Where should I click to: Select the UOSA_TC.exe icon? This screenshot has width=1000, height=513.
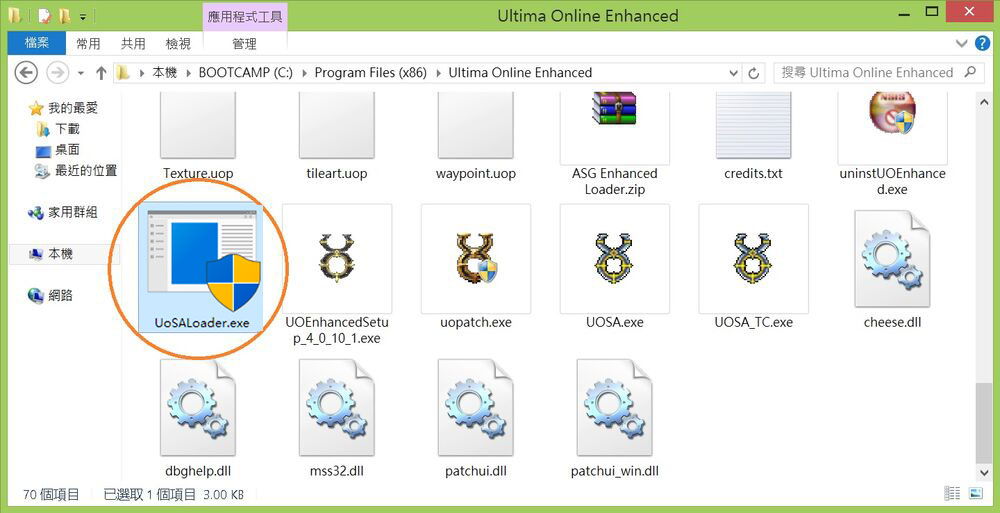pos(753,258)
